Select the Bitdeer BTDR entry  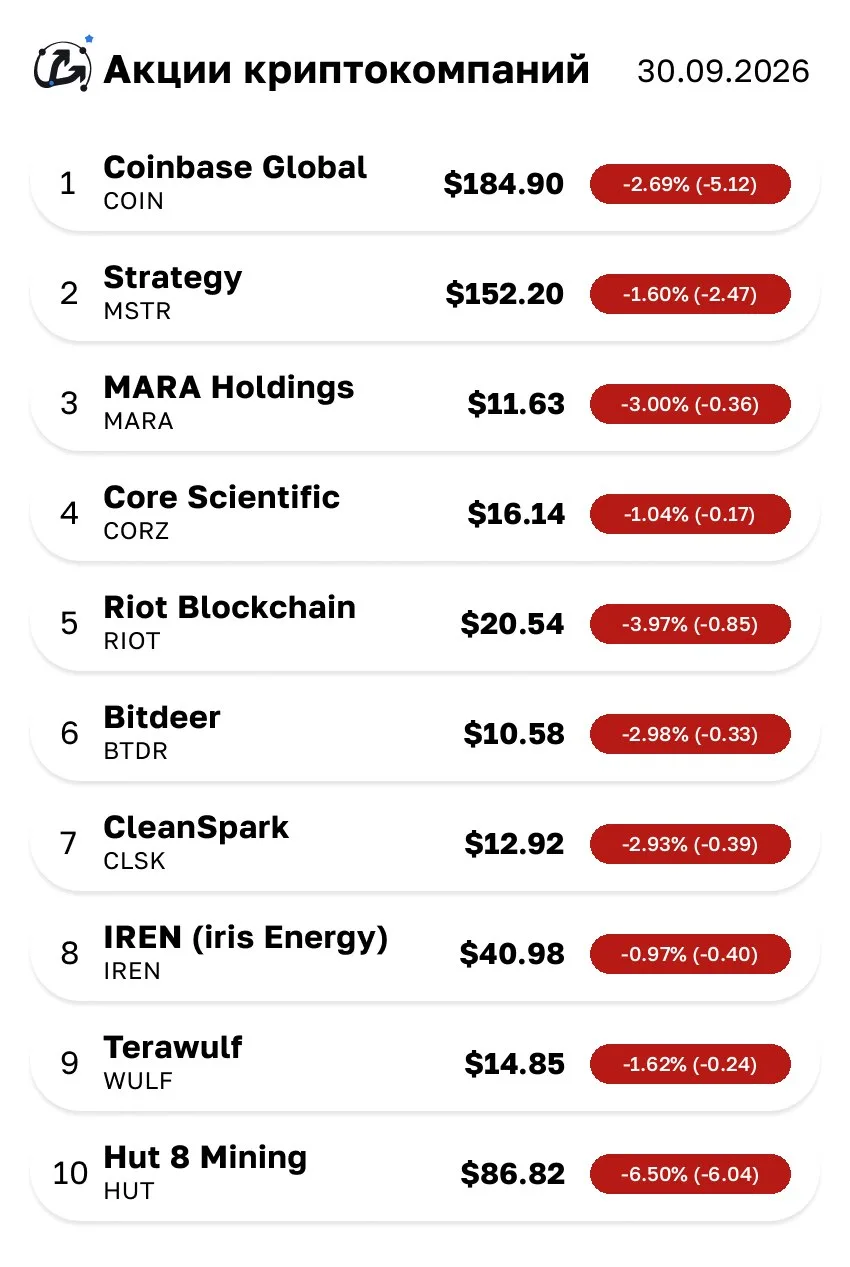point(425,734)
